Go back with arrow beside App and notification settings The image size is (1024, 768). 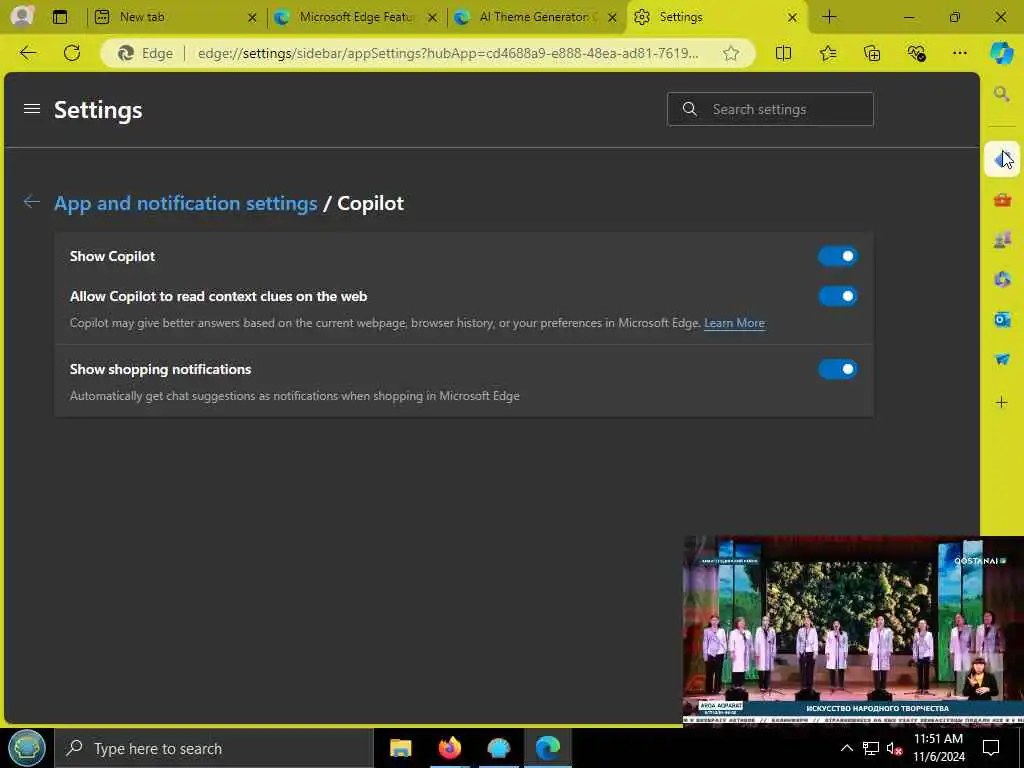tap(31, 202)
